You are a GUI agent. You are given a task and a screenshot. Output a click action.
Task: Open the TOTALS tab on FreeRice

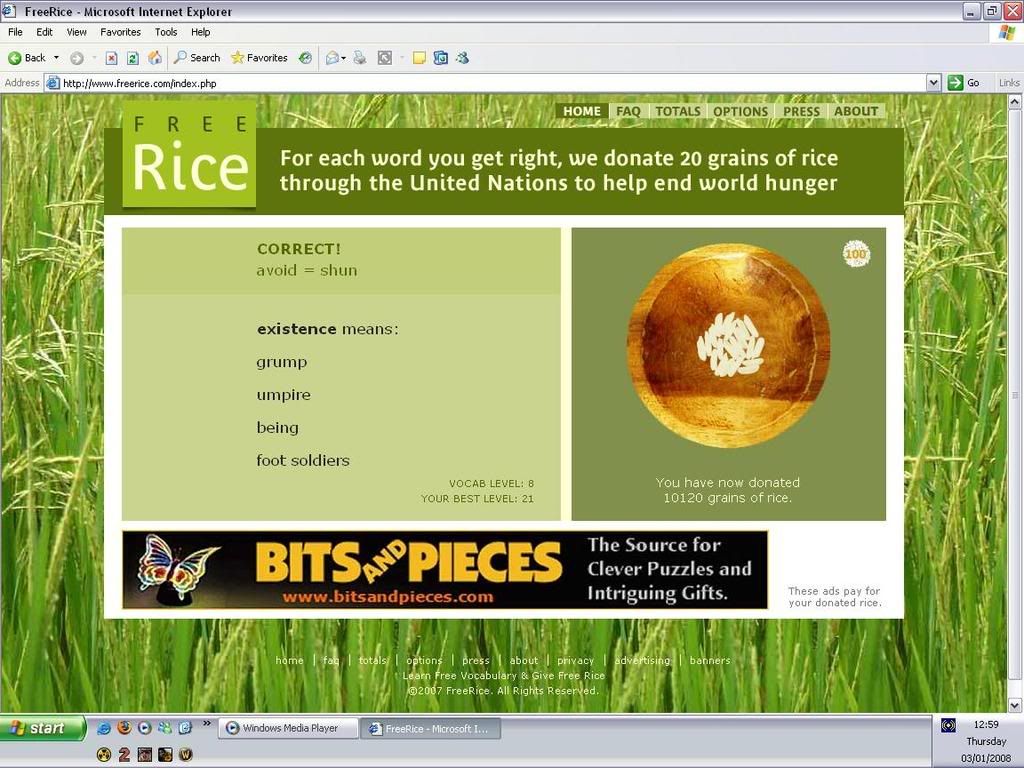[677, 111]
